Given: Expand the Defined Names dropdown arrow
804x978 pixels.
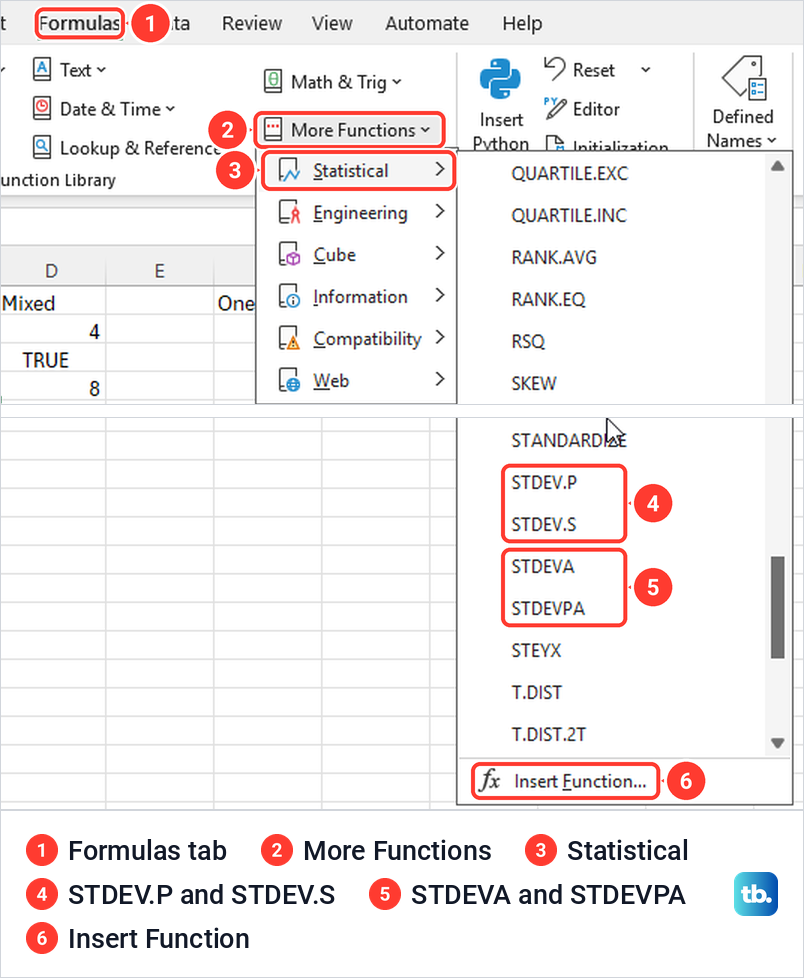Looking at the screenshot, I should coord(772,141).
